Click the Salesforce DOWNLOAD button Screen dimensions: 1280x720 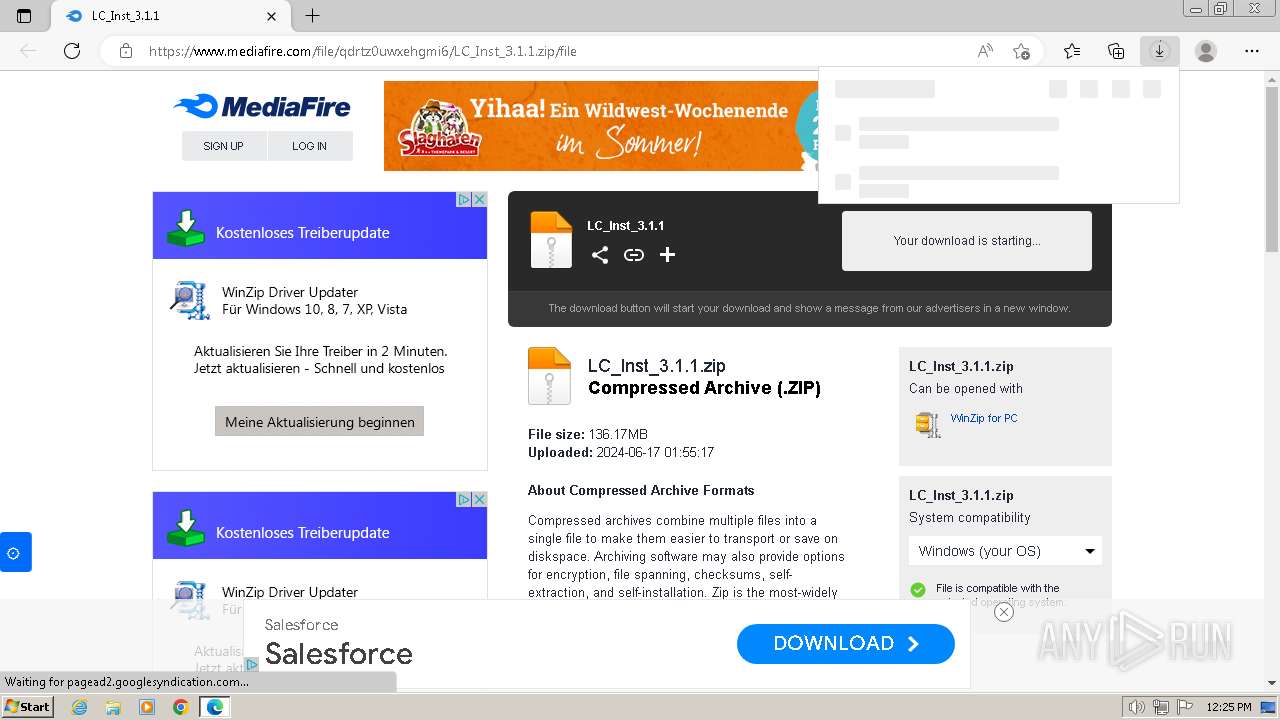point(846,644)
